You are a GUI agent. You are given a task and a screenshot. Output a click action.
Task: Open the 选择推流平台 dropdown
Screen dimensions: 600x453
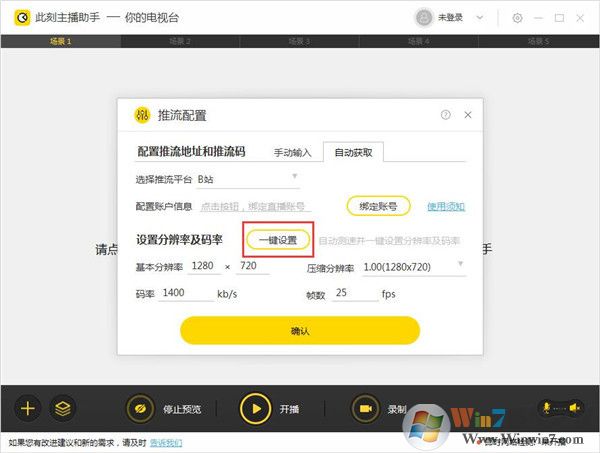coord(248,179)
